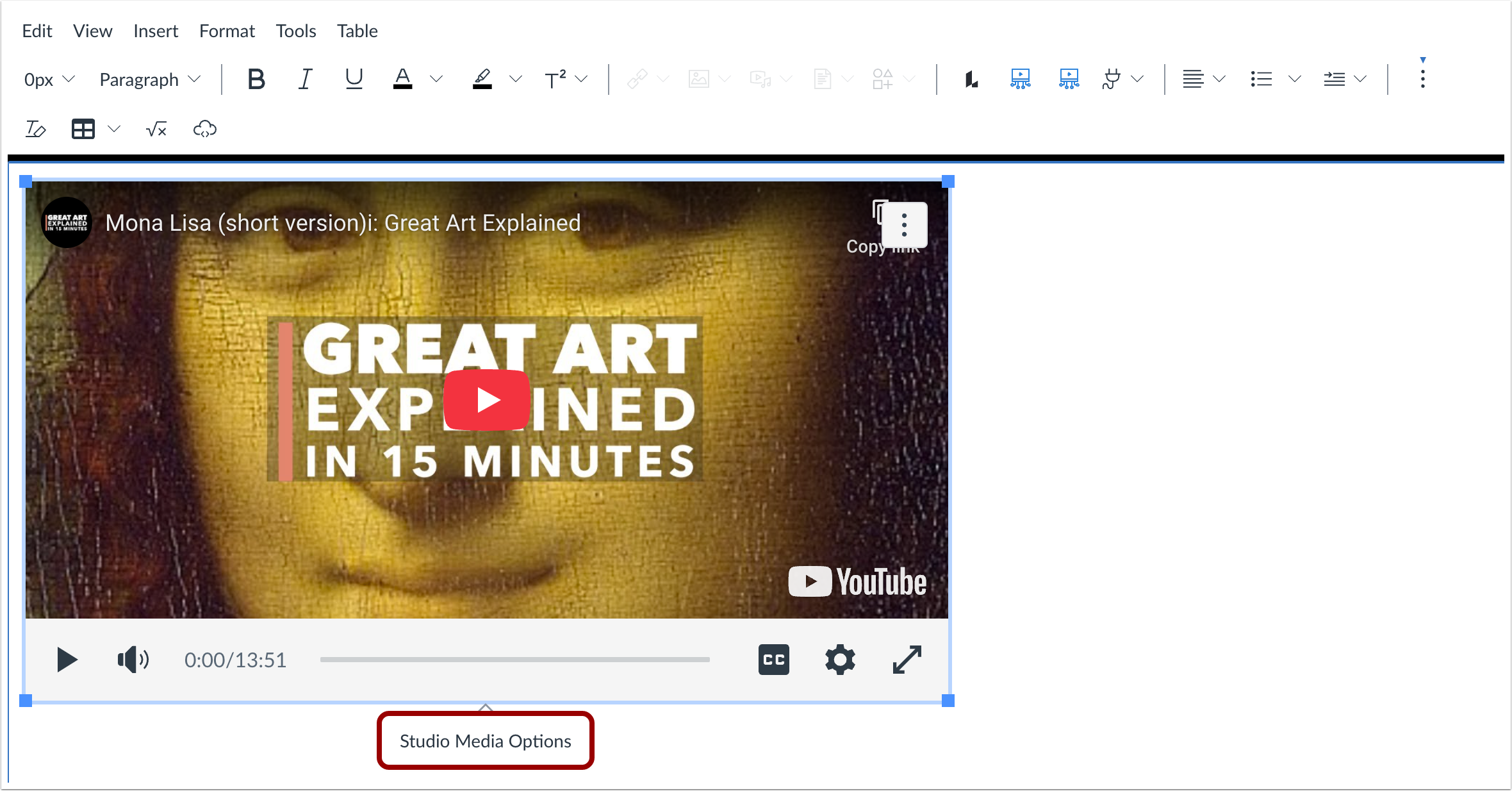1512x791 pixels.
Task: Select the Clear Formatting tool
Action: tap(36, 129)
